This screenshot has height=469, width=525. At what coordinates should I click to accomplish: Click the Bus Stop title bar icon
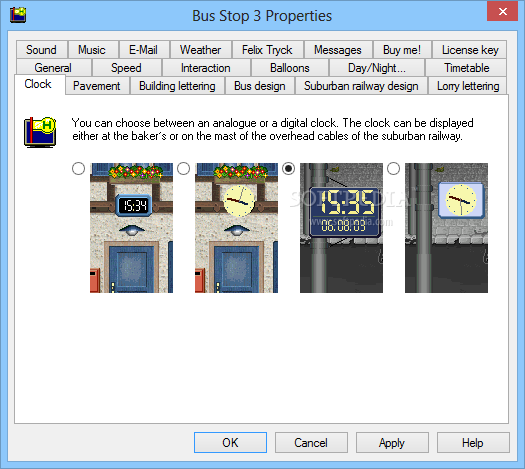(x=18, y=15)
